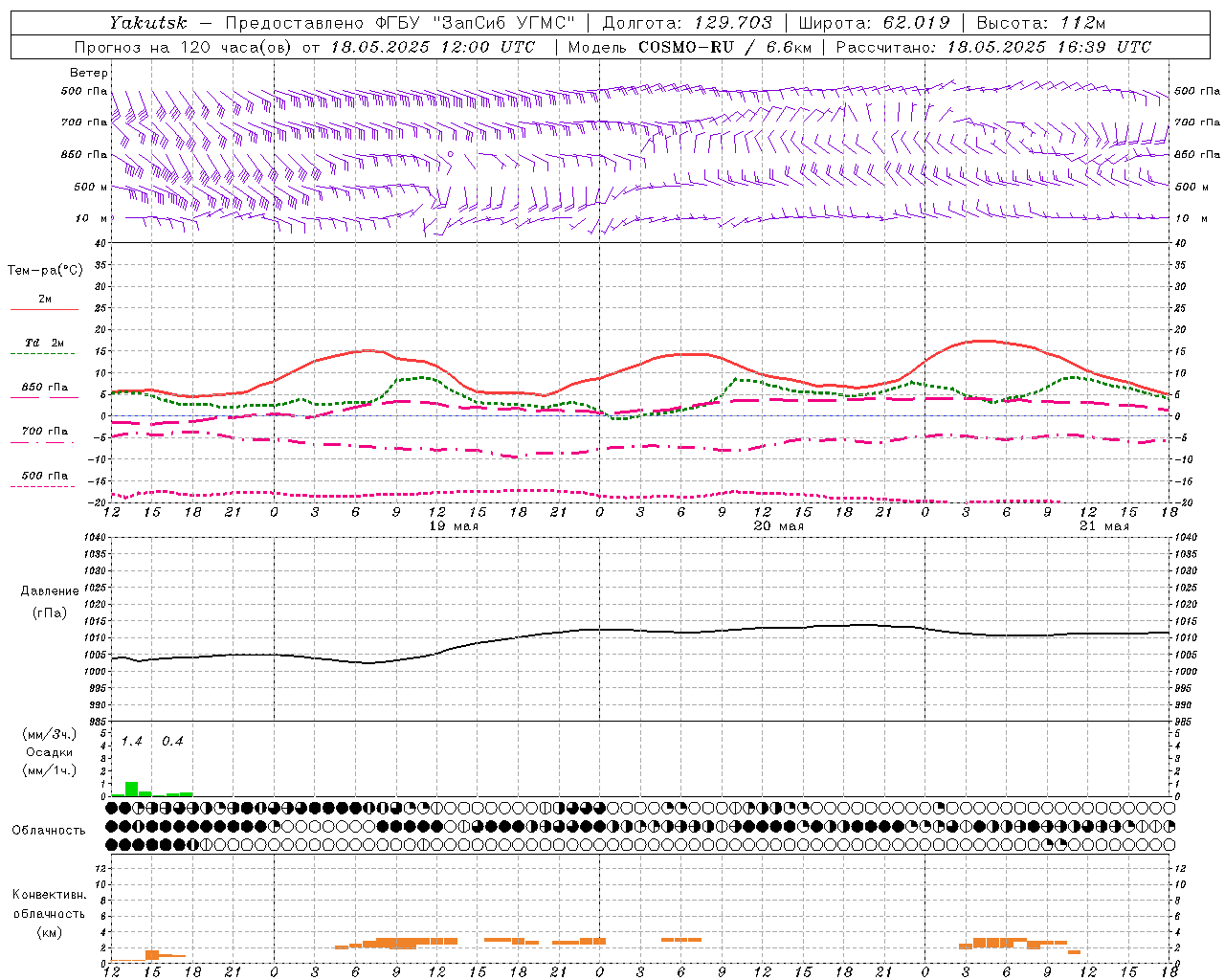Click the '2м' temperature legend entry

pyautogui.click(x=45, y=300)
